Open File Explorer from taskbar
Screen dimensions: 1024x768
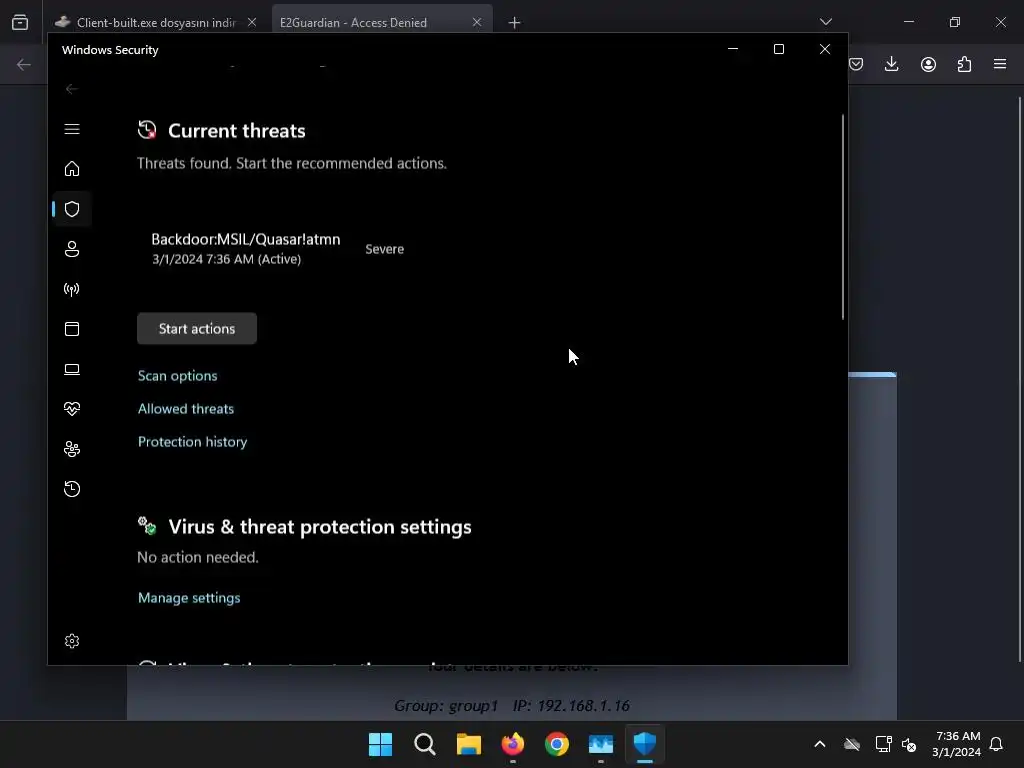[468, 744]
